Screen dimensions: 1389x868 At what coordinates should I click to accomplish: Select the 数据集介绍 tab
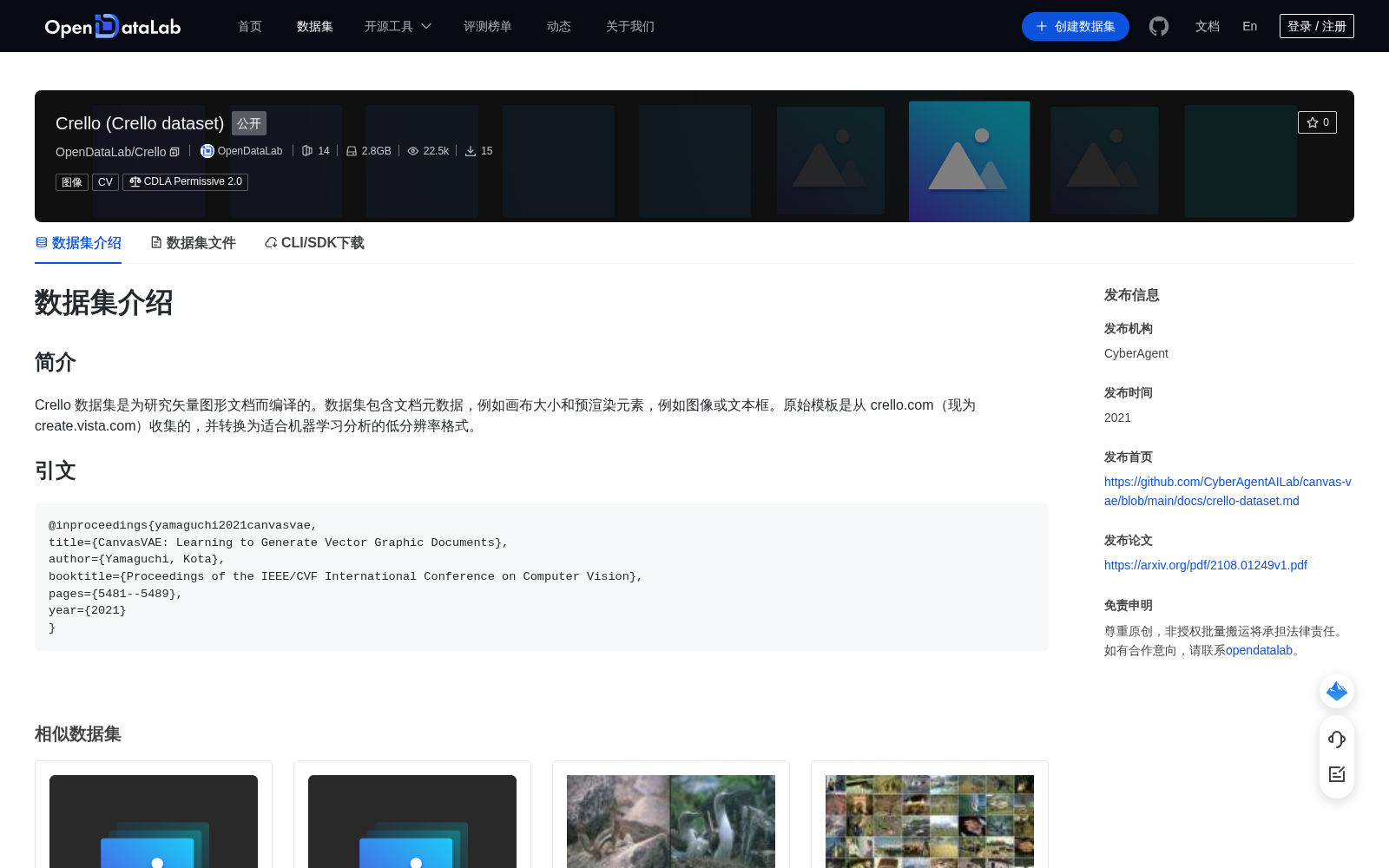point(78,243)
